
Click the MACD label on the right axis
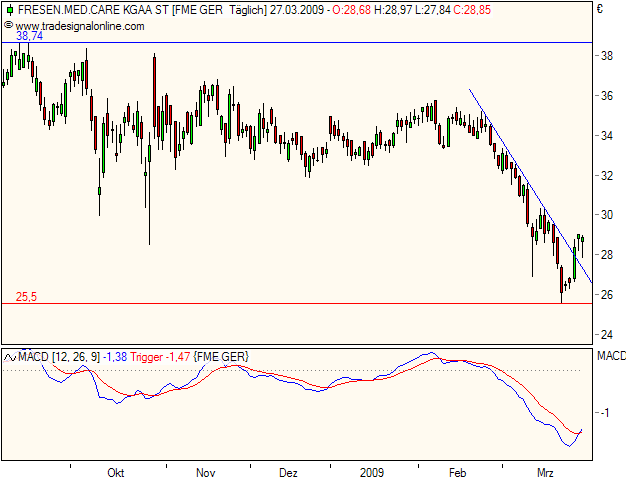pyautogui.click(x=611, y=357)
